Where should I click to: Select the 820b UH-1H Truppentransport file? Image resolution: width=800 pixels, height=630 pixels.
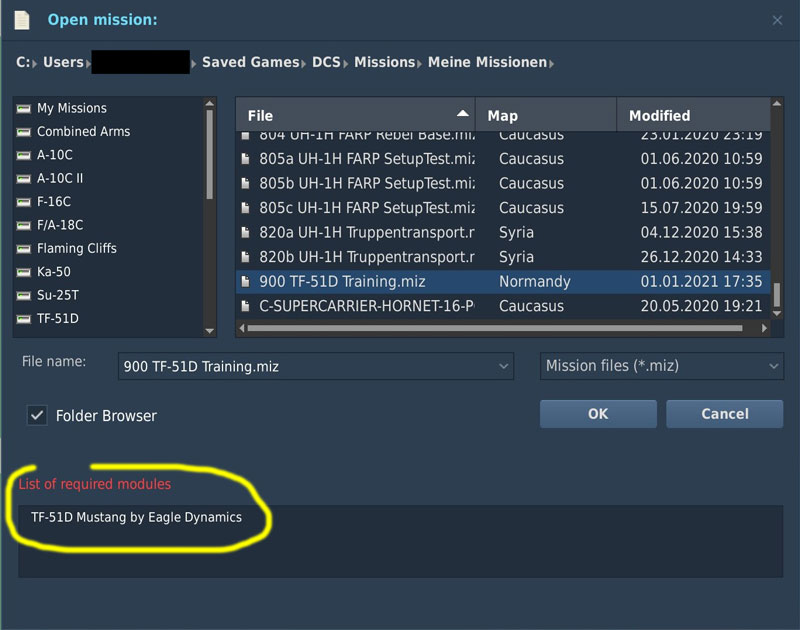tap(503, 257)
